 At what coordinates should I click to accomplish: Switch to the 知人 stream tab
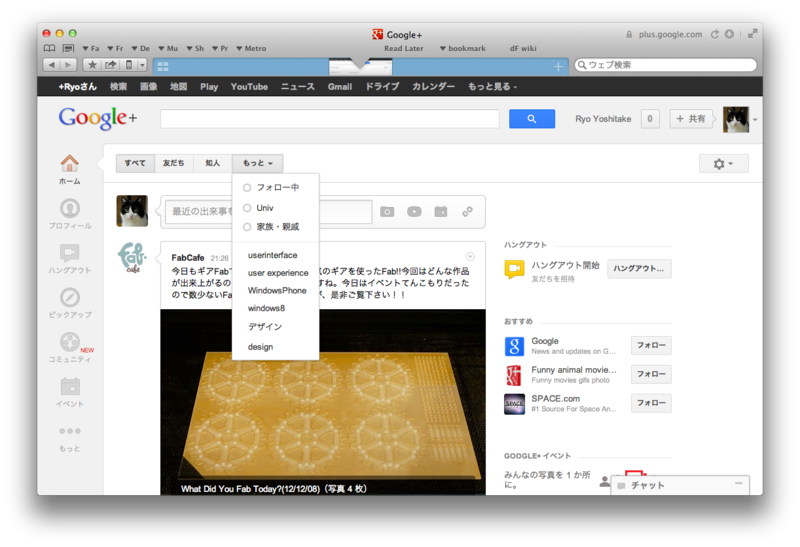(x=212, y=163)
